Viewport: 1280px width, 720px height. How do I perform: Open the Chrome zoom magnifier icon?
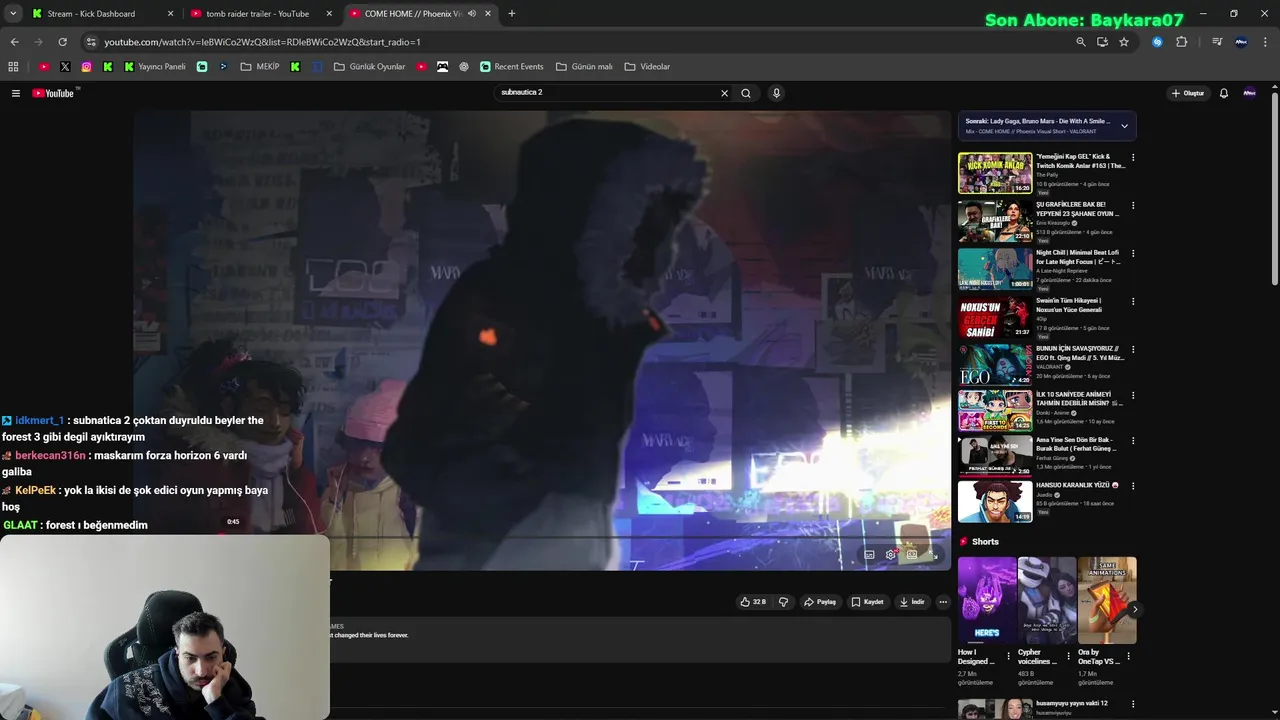point(1080,42)
